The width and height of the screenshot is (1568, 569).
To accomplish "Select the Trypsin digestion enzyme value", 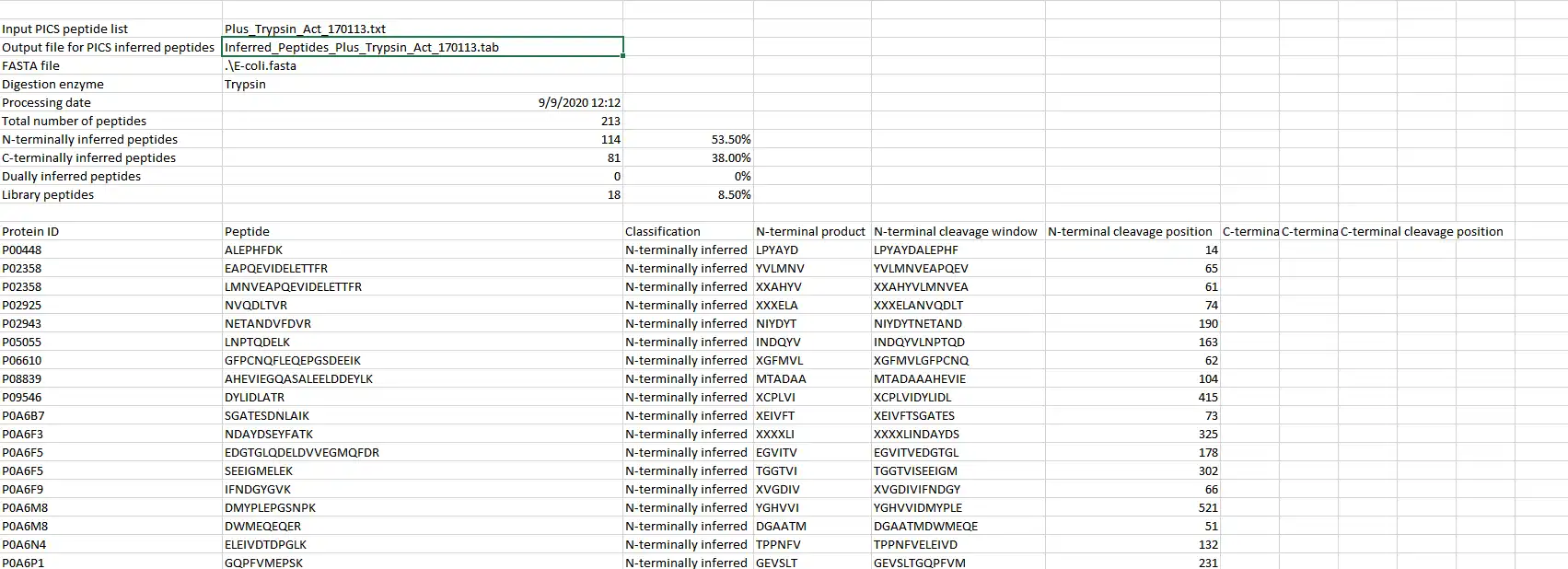I will coord(423,84).
